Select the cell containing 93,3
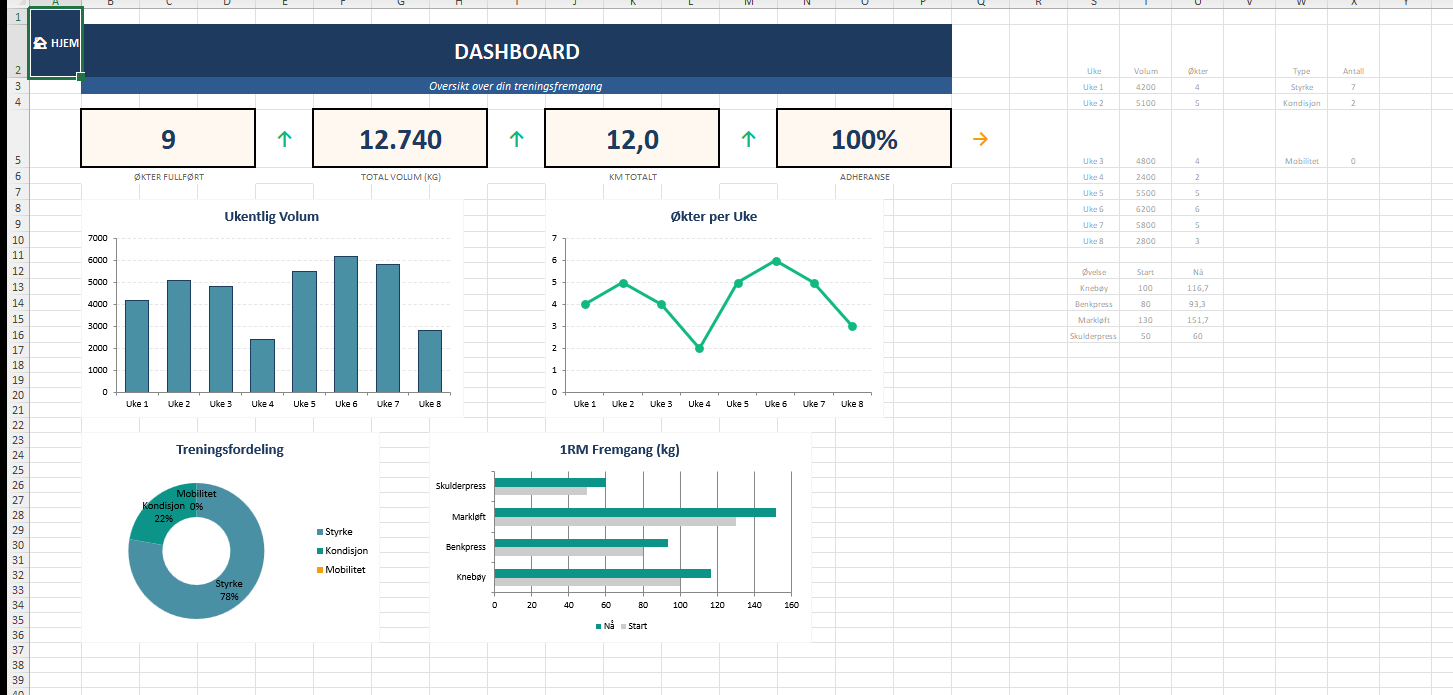This screenshot has width=1453, height=695. (x=1198, y=304)
